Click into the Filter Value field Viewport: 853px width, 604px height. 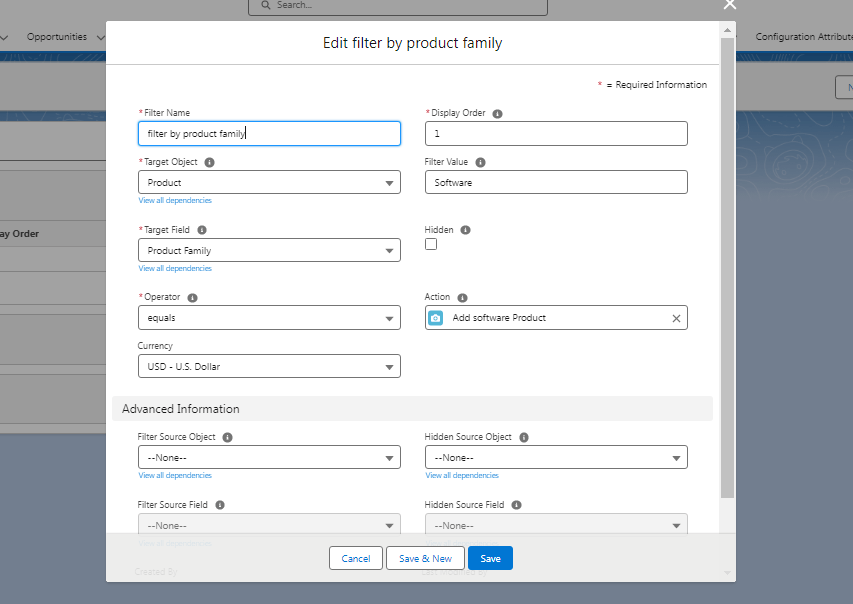tap(556, 183)
